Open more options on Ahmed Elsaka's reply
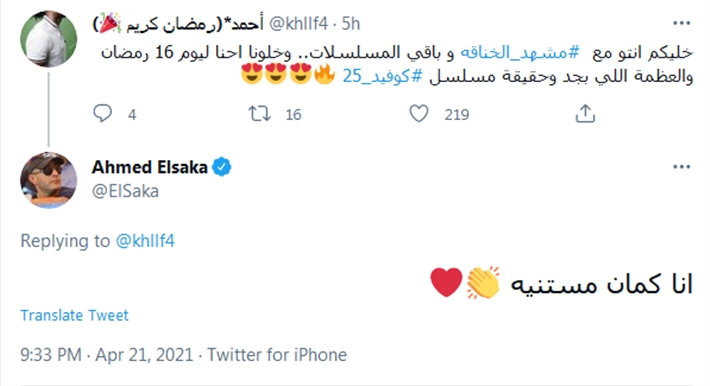This screenshot has width=710, height=386. tap(681, 167)
